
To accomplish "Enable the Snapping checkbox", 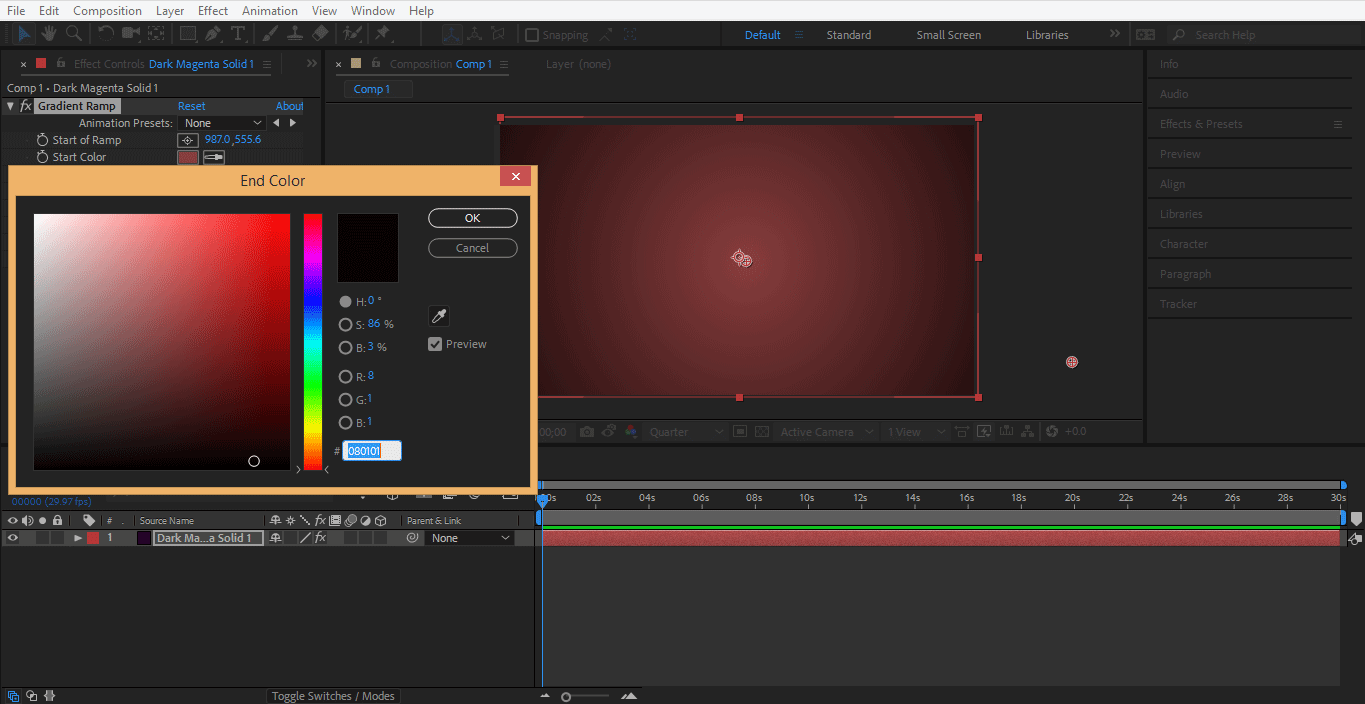I will coord(532,35).
